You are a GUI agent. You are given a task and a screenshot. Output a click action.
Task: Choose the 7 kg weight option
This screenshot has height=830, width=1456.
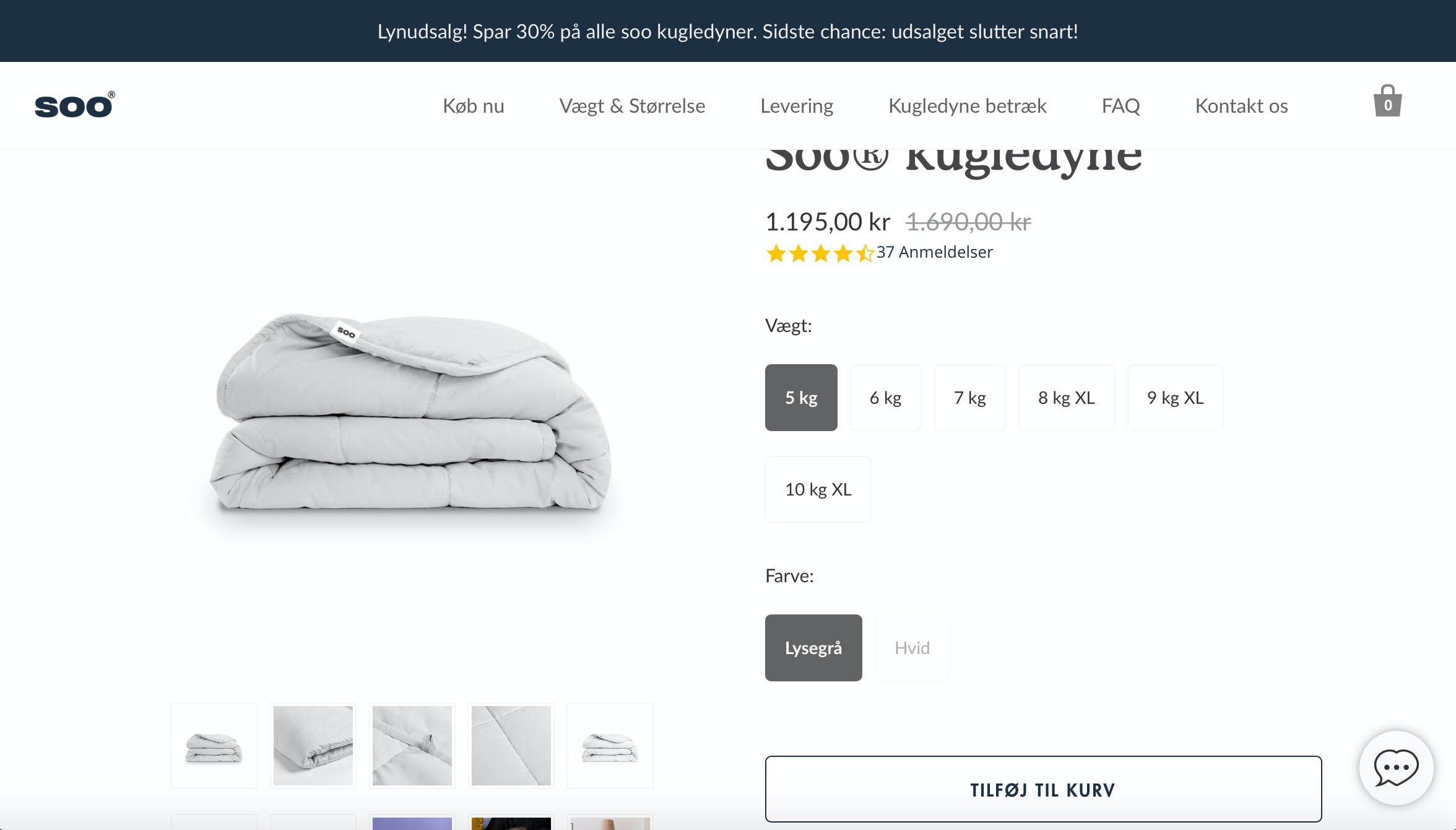click(969, 398)
